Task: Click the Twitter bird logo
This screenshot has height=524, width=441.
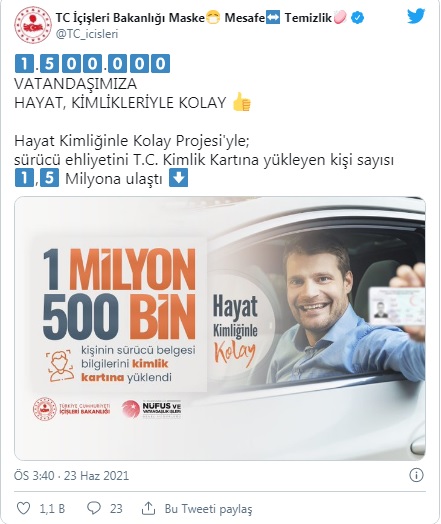Action: pos(416,16)
